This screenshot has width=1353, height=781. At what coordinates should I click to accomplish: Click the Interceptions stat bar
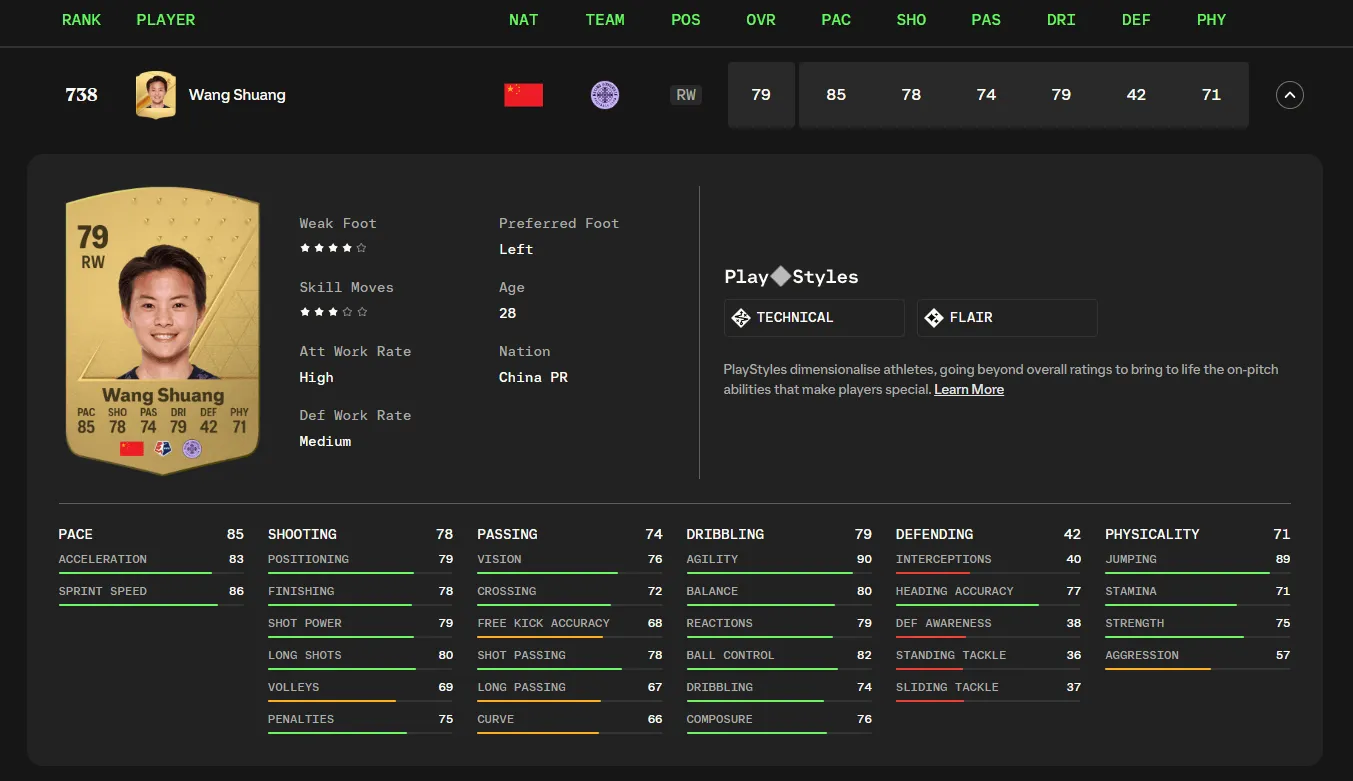click(988, 573)
